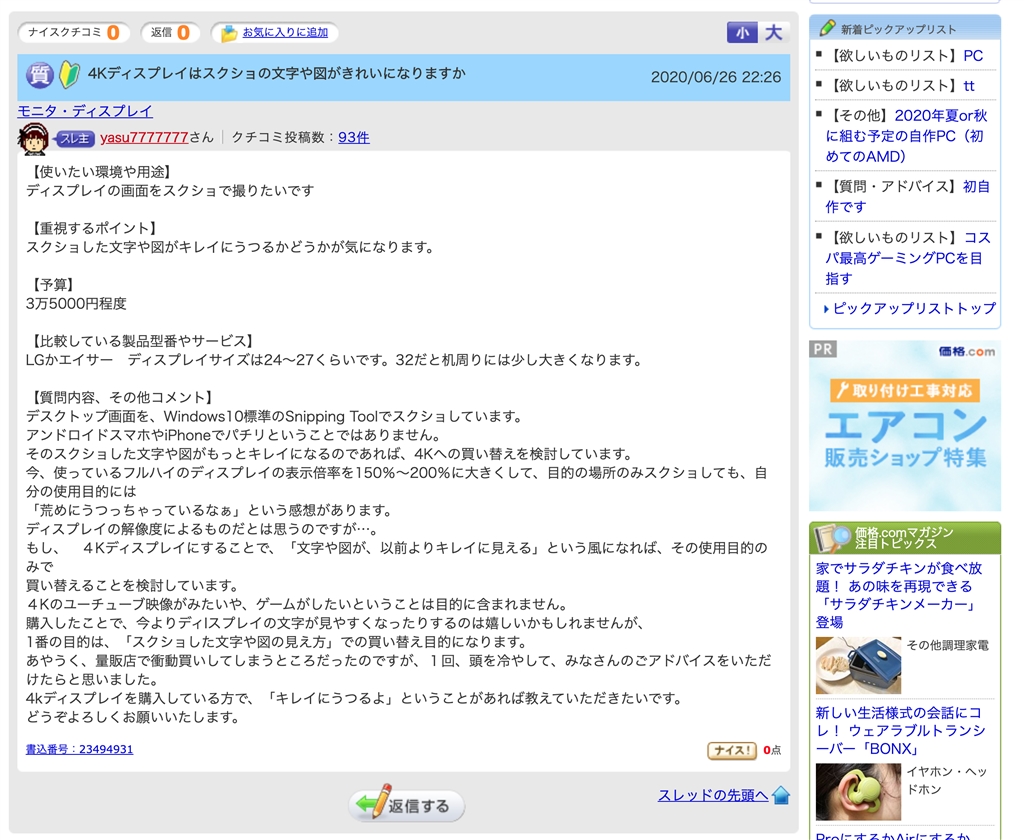Click the BONX earphone thumbnail image

tap(858, 792)
